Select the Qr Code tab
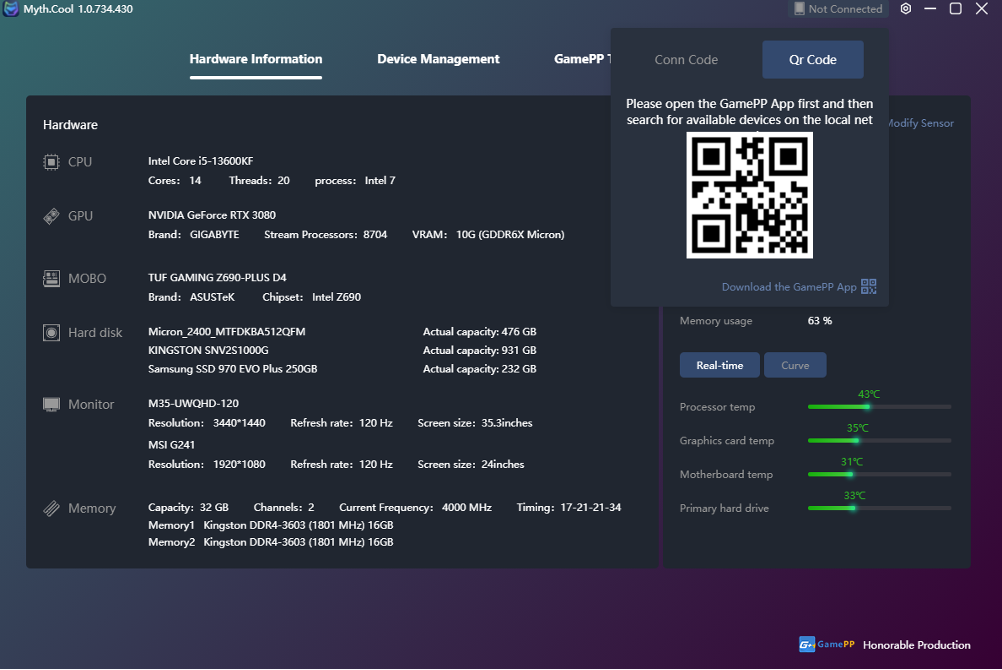The image size is (1002, 670). point(813,59)
